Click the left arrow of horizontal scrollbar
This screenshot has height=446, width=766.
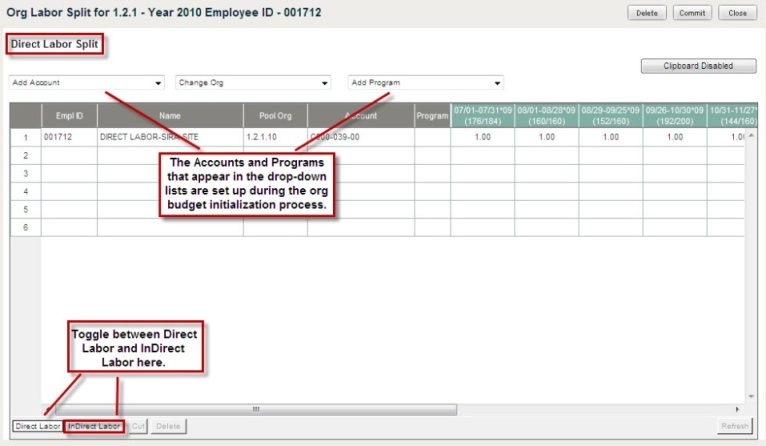tap(46, 409)
